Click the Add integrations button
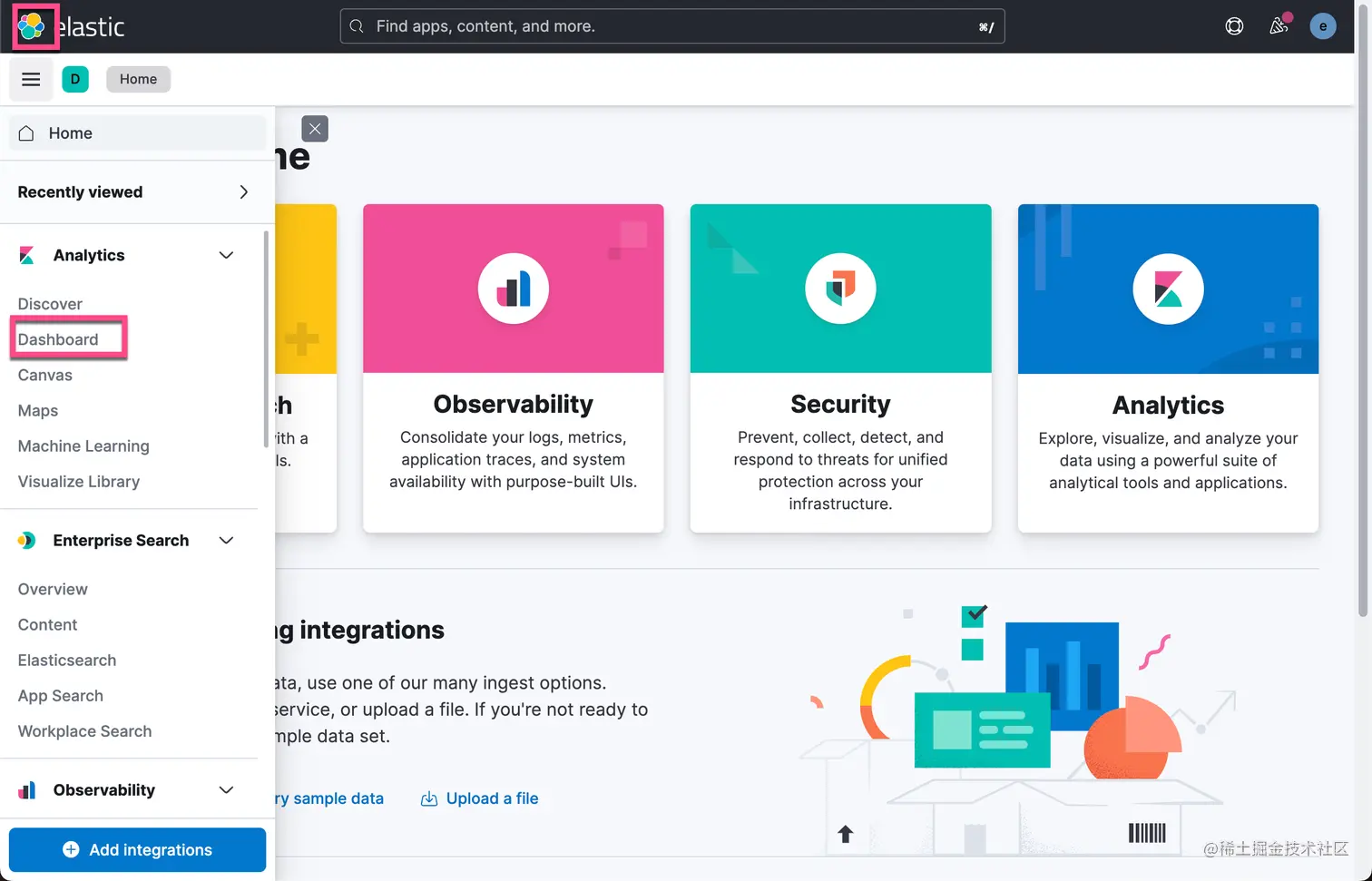The width and height of the screenshot is (1372, 881). 137,849
